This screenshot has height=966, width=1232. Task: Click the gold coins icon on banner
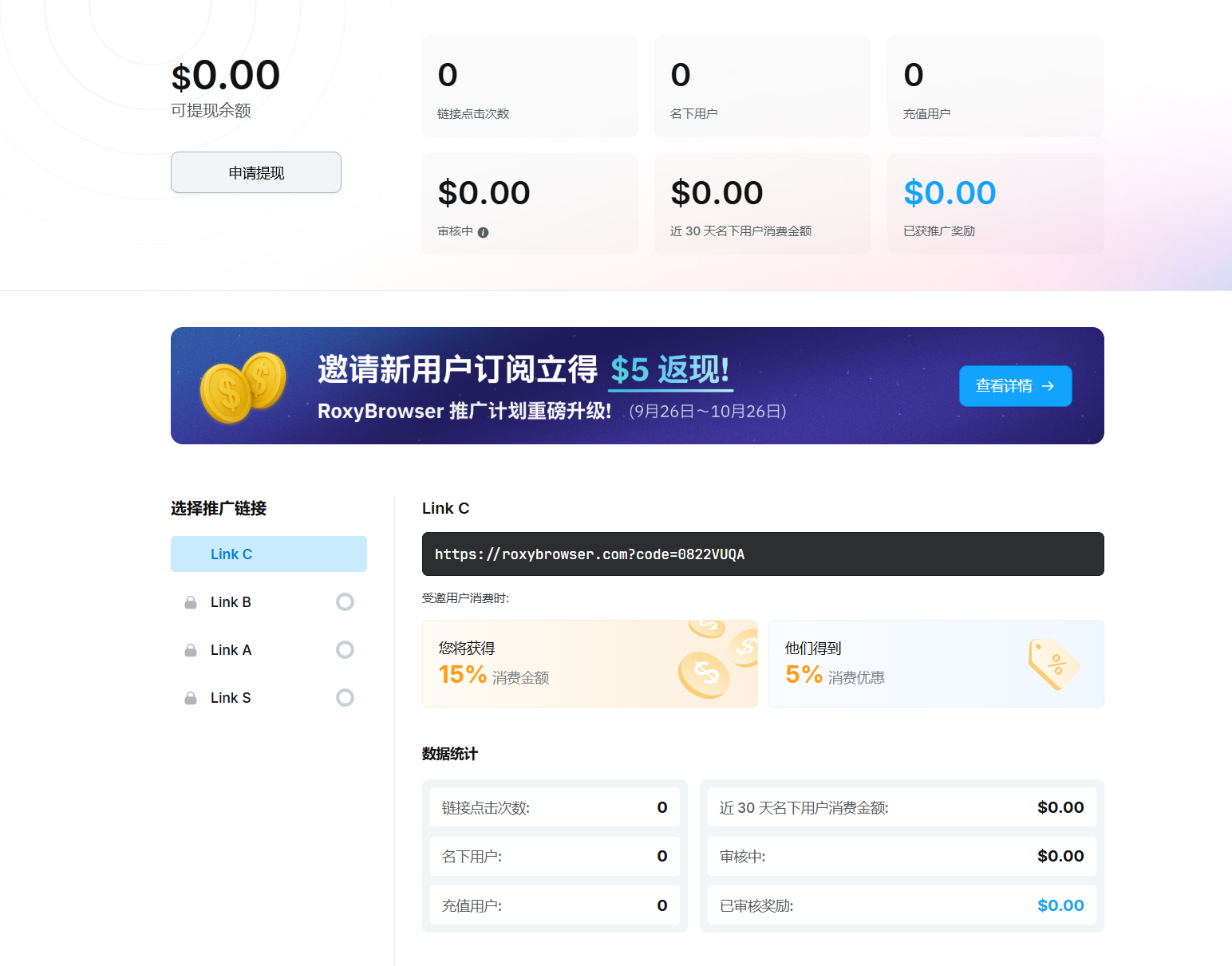[x=243, y=387]
